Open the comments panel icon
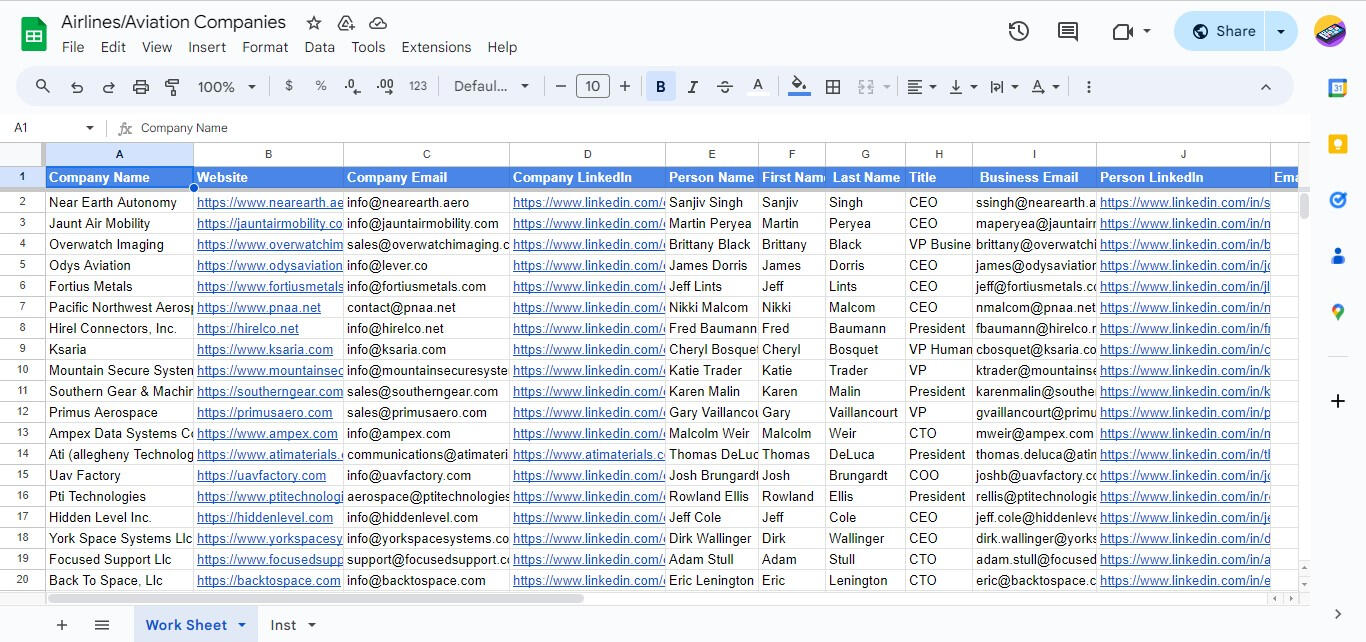Image resolution: width=1366 pixels, height=642 pixels. [x=1068, y=31]
